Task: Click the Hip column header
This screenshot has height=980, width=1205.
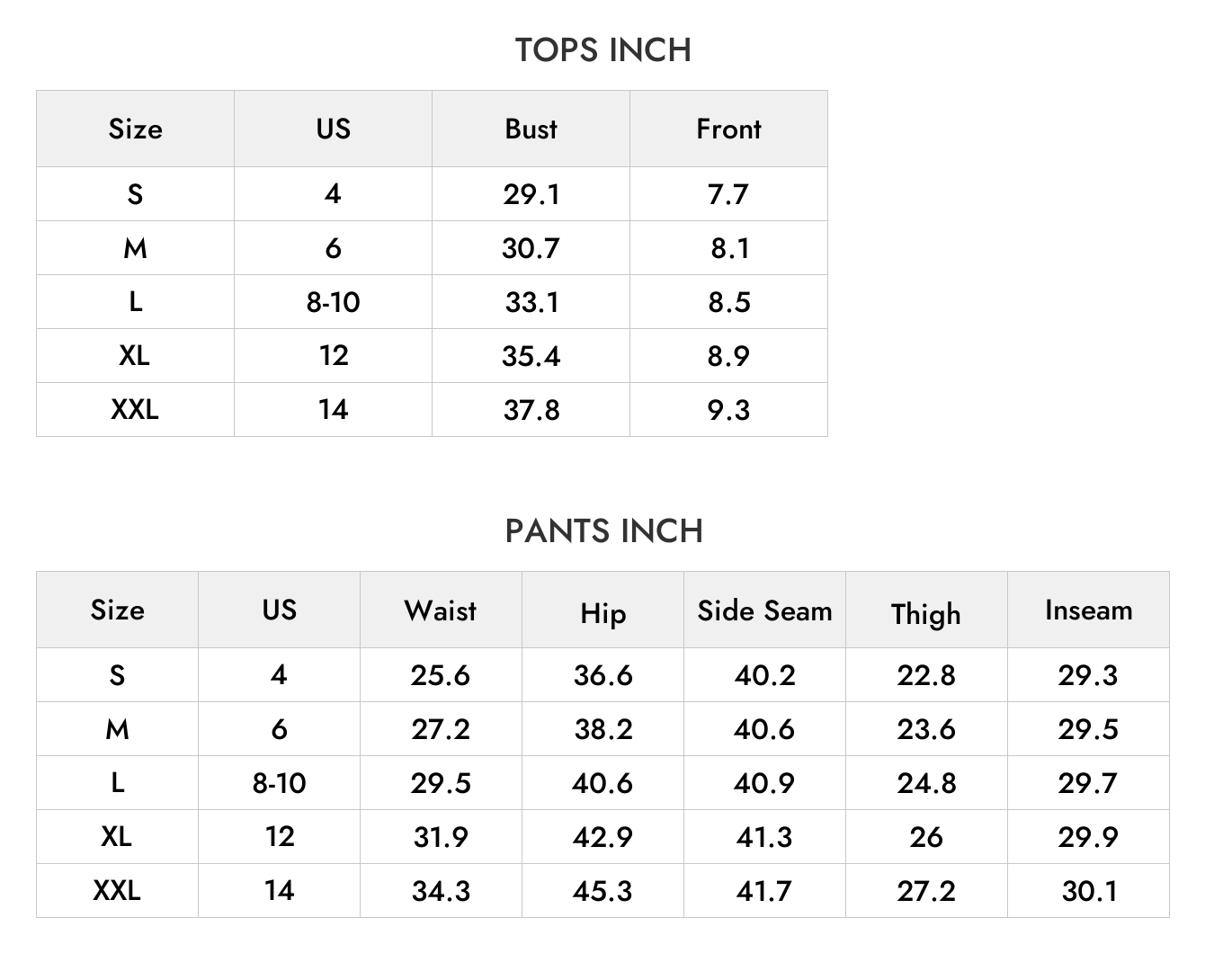Action: [x=602, y=613]
